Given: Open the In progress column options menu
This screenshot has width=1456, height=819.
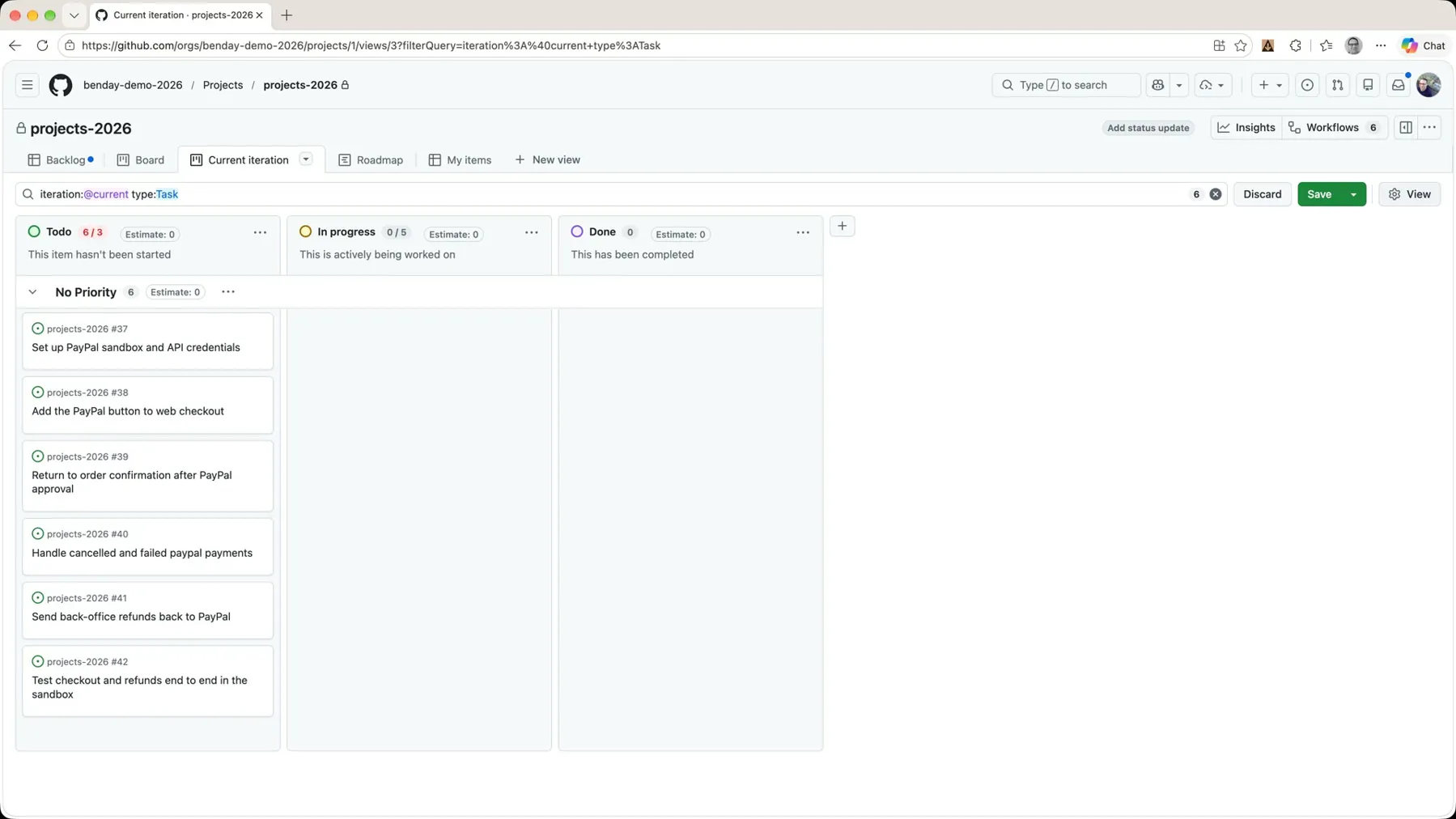Looking at the screenshot, I should (x=532, y=233).
